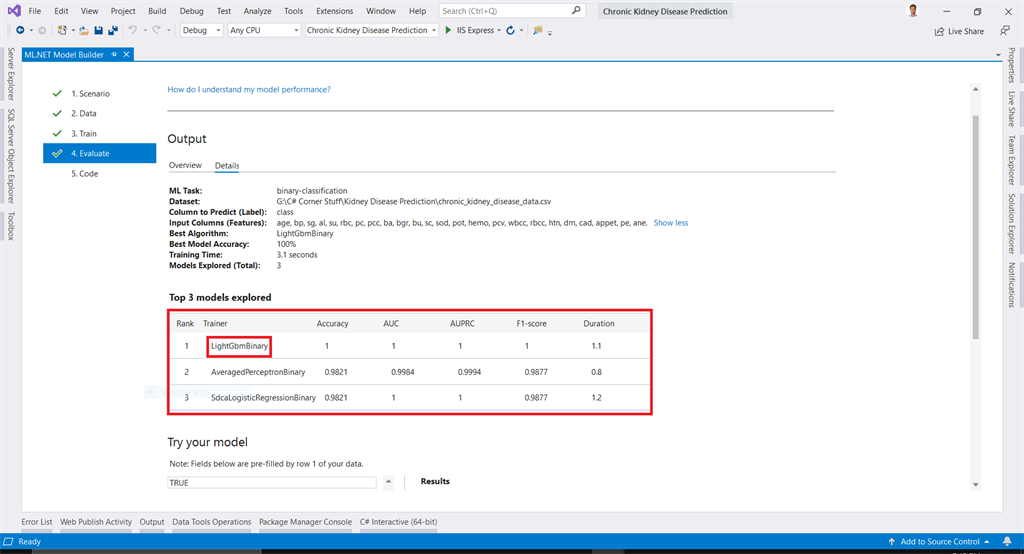Expand the refresh button dropdown arrow

521,31
